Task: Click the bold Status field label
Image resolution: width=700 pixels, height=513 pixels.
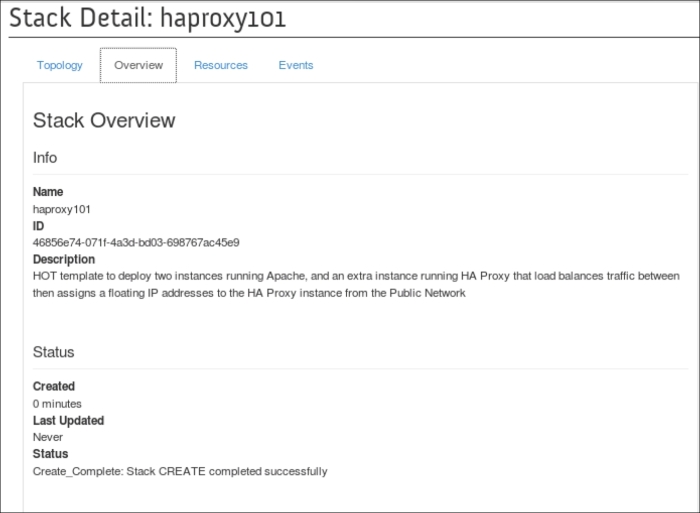Action: tap(50, 454)
